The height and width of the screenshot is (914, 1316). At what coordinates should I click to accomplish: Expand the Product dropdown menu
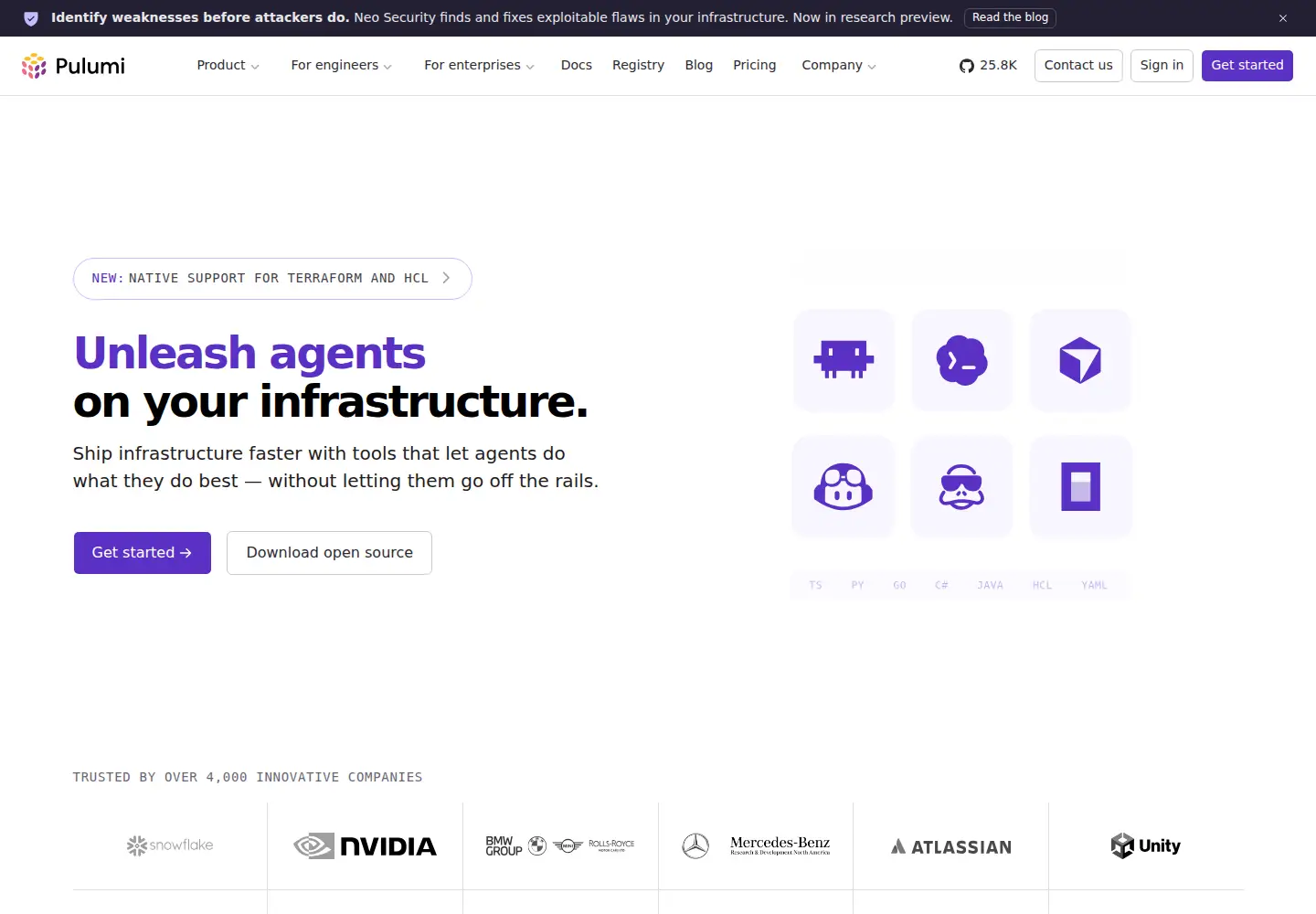[228, 66]
